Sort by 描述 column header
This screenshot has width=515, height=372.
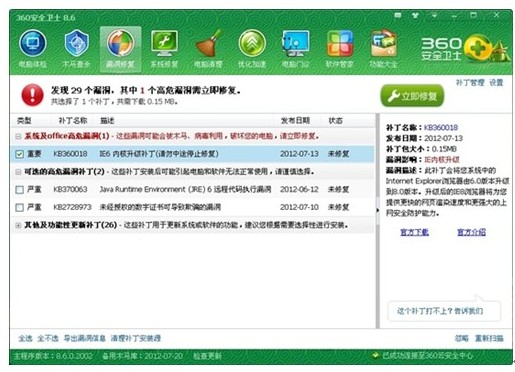(x=107, y=121)
